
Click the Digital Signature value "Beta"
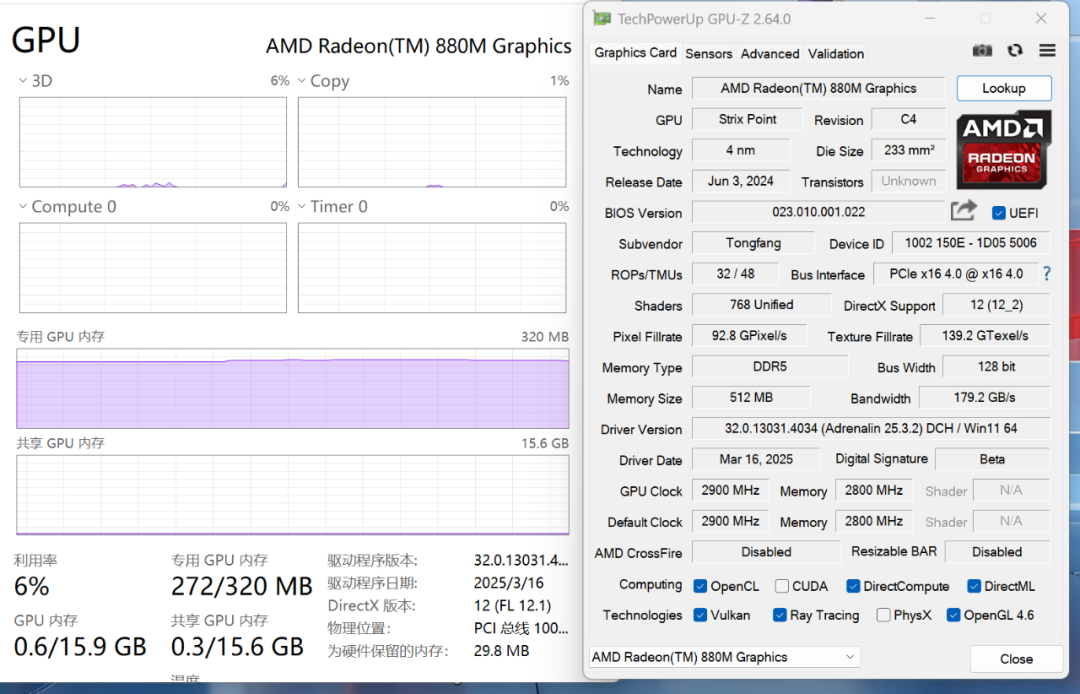992,459
